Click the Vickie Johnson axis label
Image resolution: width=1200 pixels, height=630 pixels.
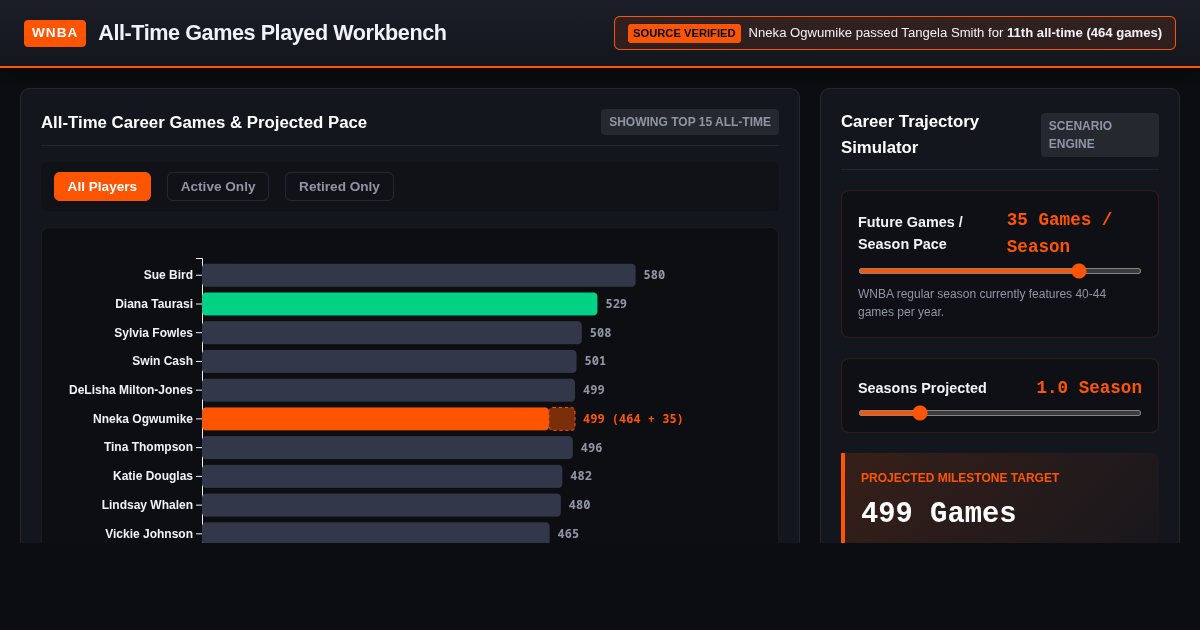coord(149,533)
